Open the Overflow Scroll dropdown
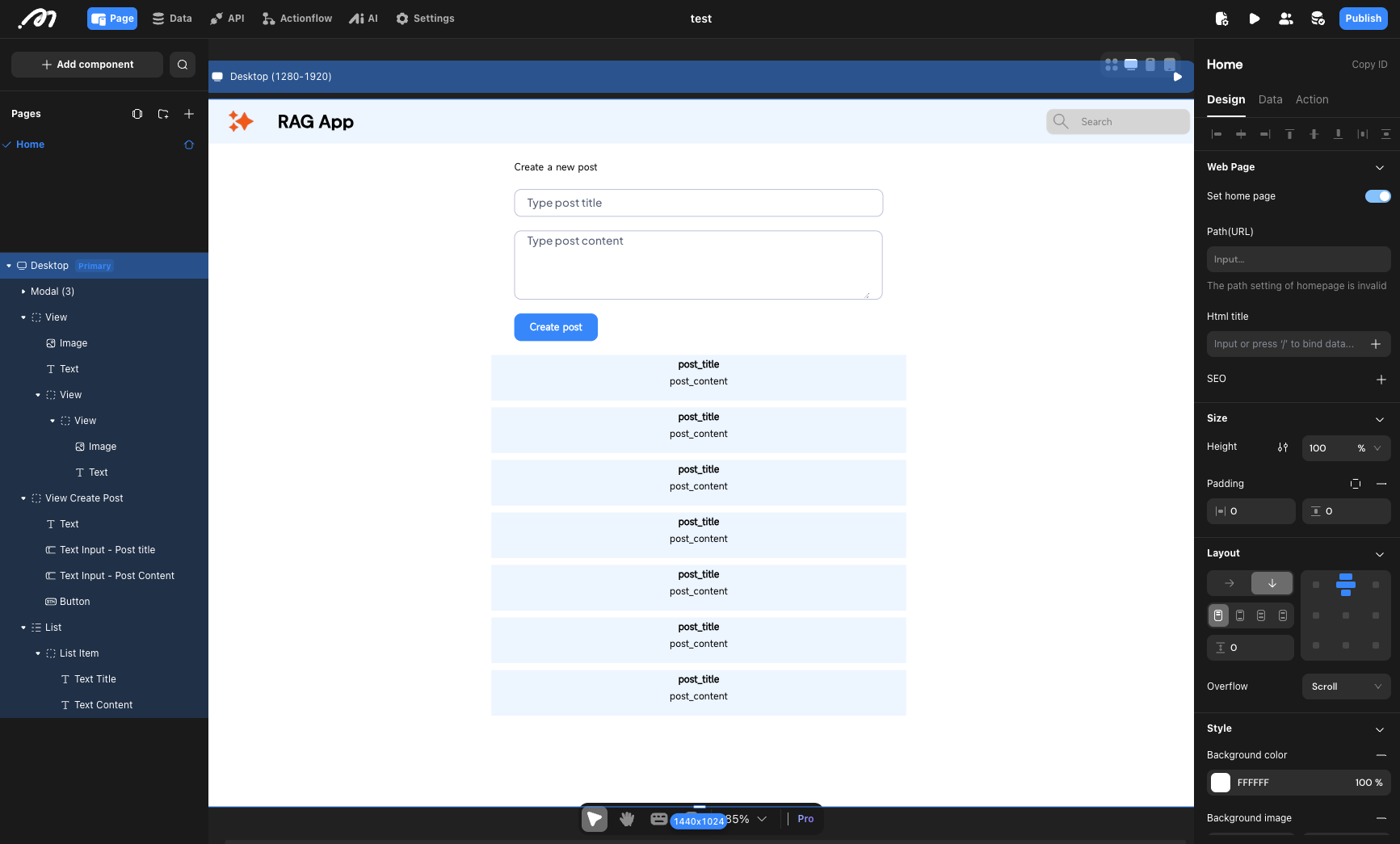 (x=1347, y=687)
